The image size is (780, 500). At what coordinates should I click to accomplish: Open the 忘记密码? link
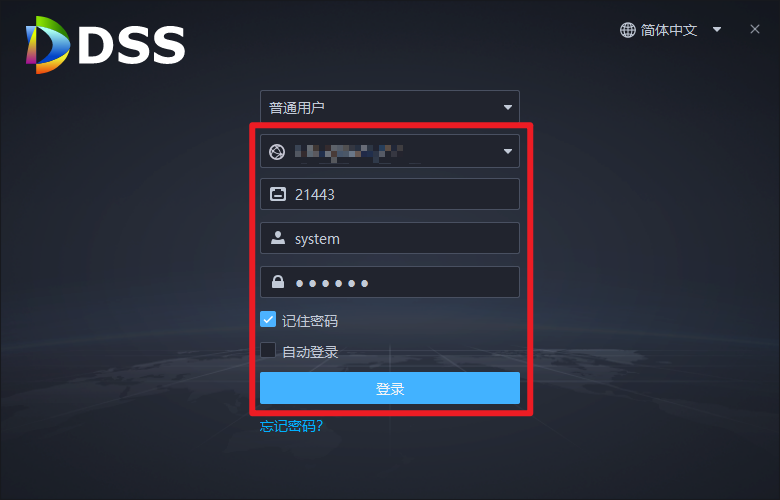(x=292, y=426)
